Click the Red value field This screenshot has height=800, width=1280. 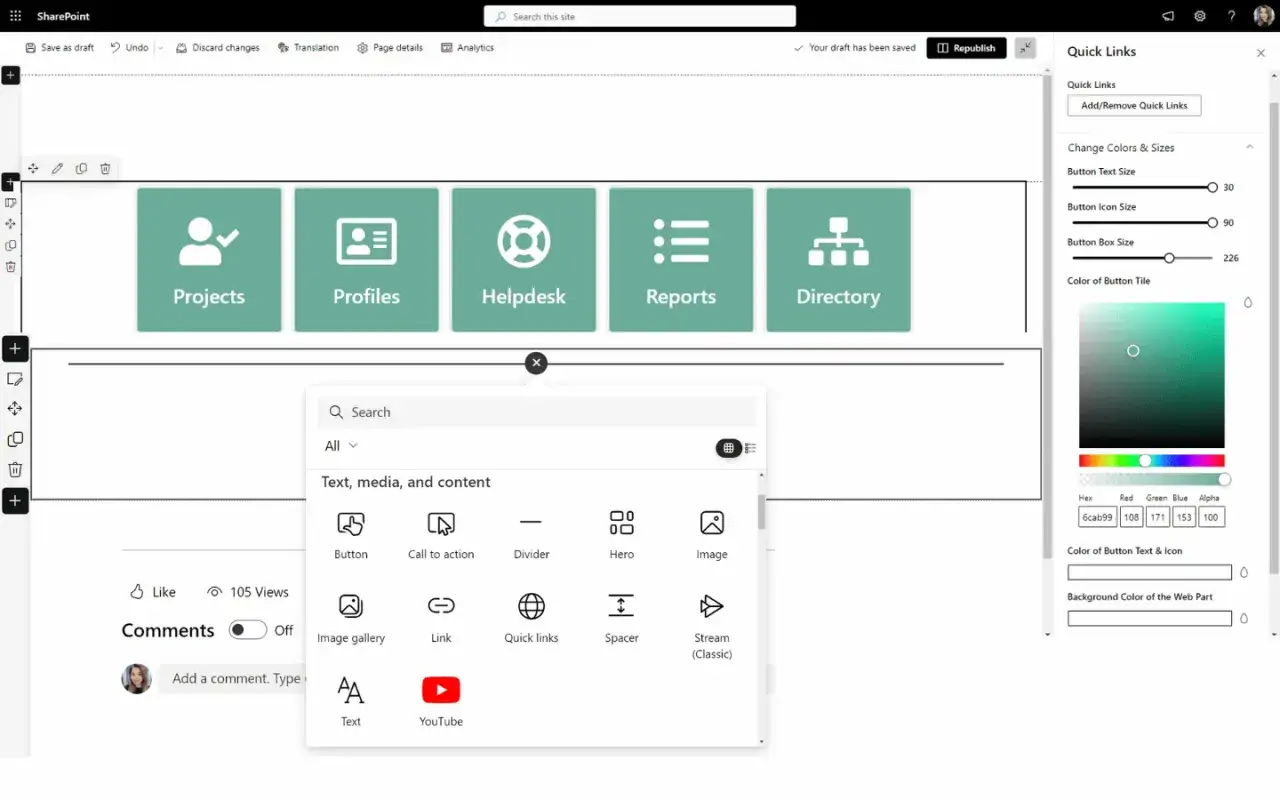pos(1131,517)
